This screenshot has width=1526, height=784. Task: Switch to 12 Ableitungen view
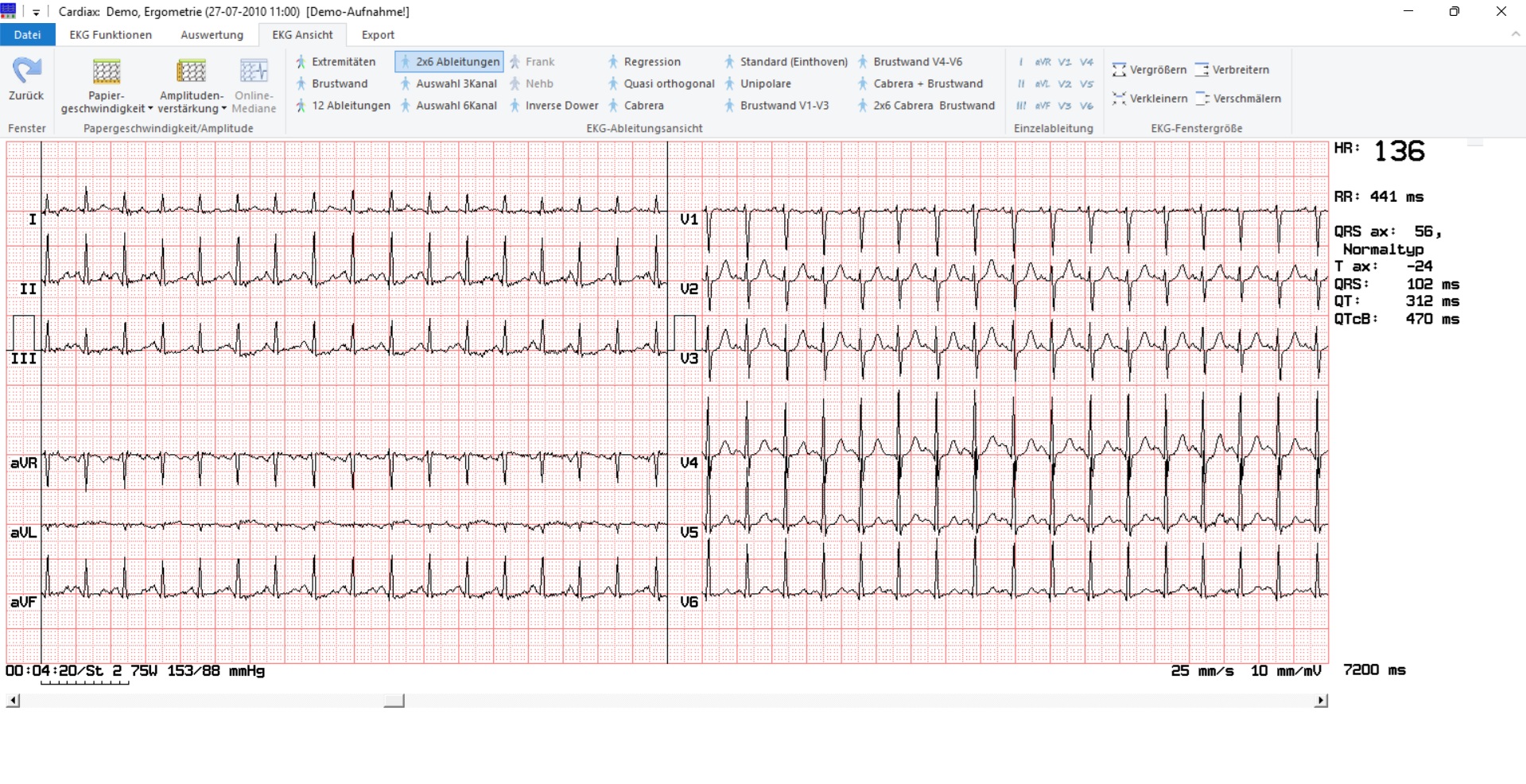[x=343, y=105]
